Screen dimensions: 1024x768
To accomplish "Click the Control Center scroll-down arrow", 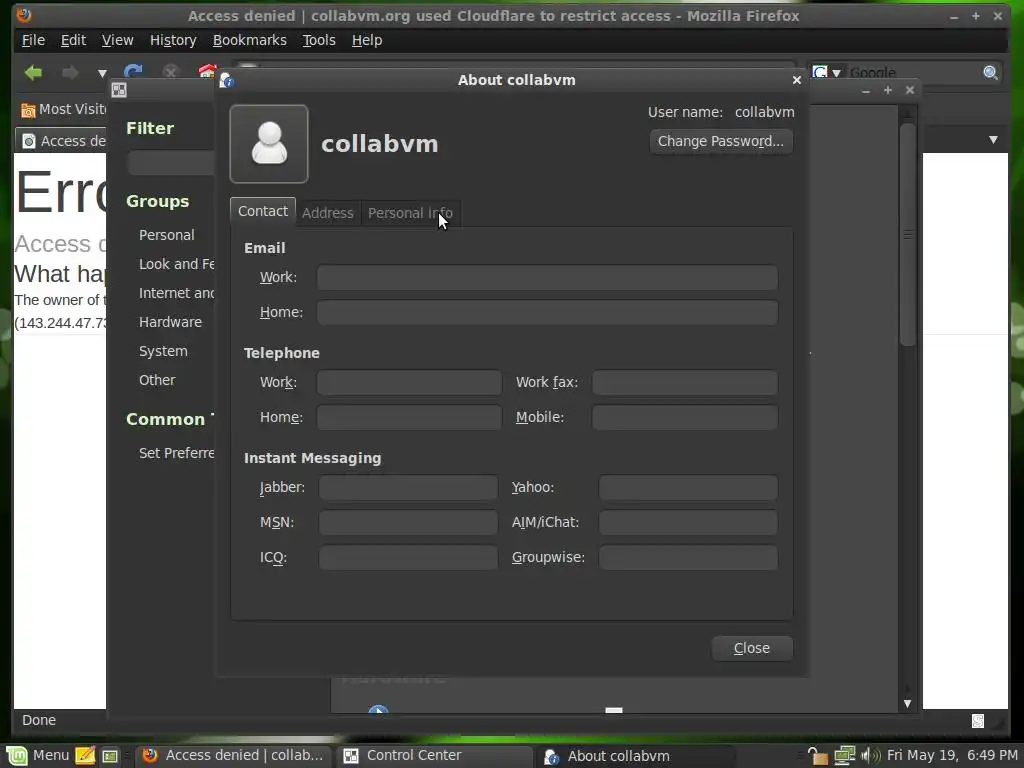I will point(907,703).
